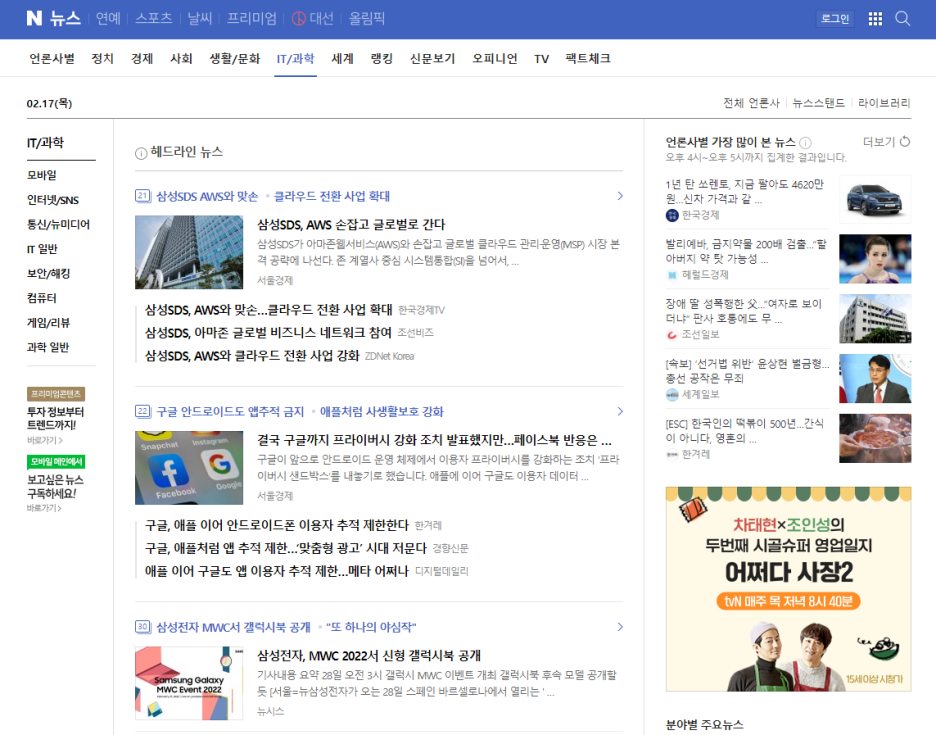Open 삼성전자, MWC 2022서 신형 갤럭시북 공개
Screen dimensions: 936x735
point(369,656)
